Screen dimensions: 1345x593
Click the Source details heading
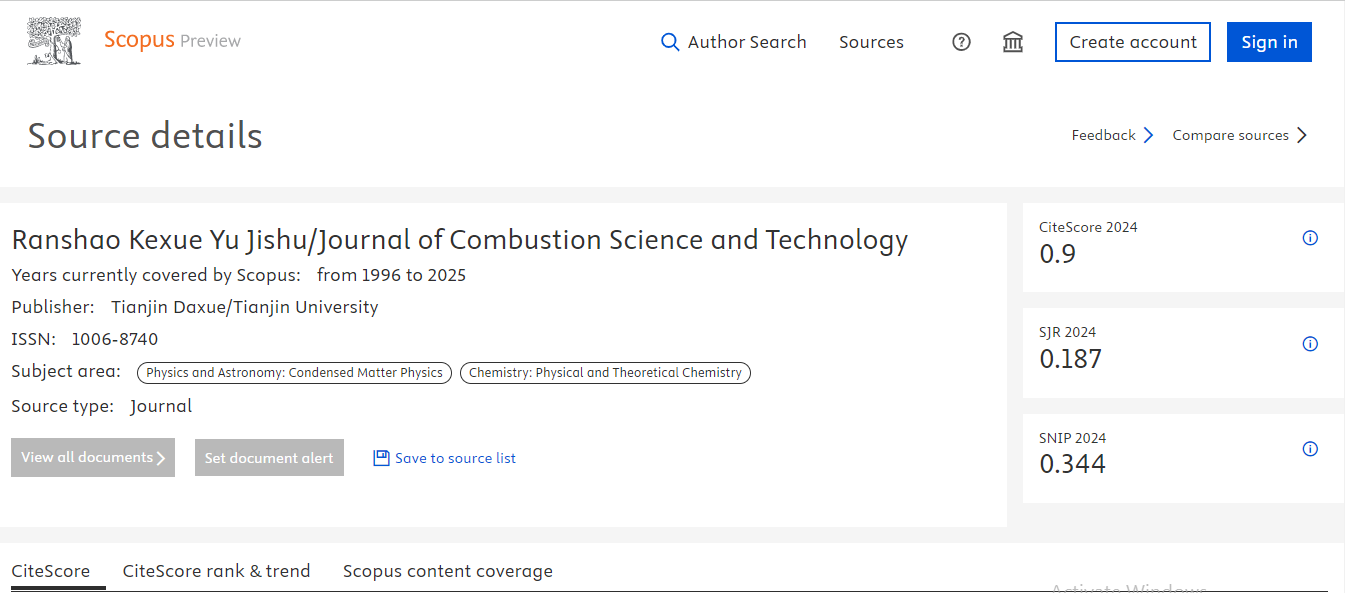tap(145, 136)
